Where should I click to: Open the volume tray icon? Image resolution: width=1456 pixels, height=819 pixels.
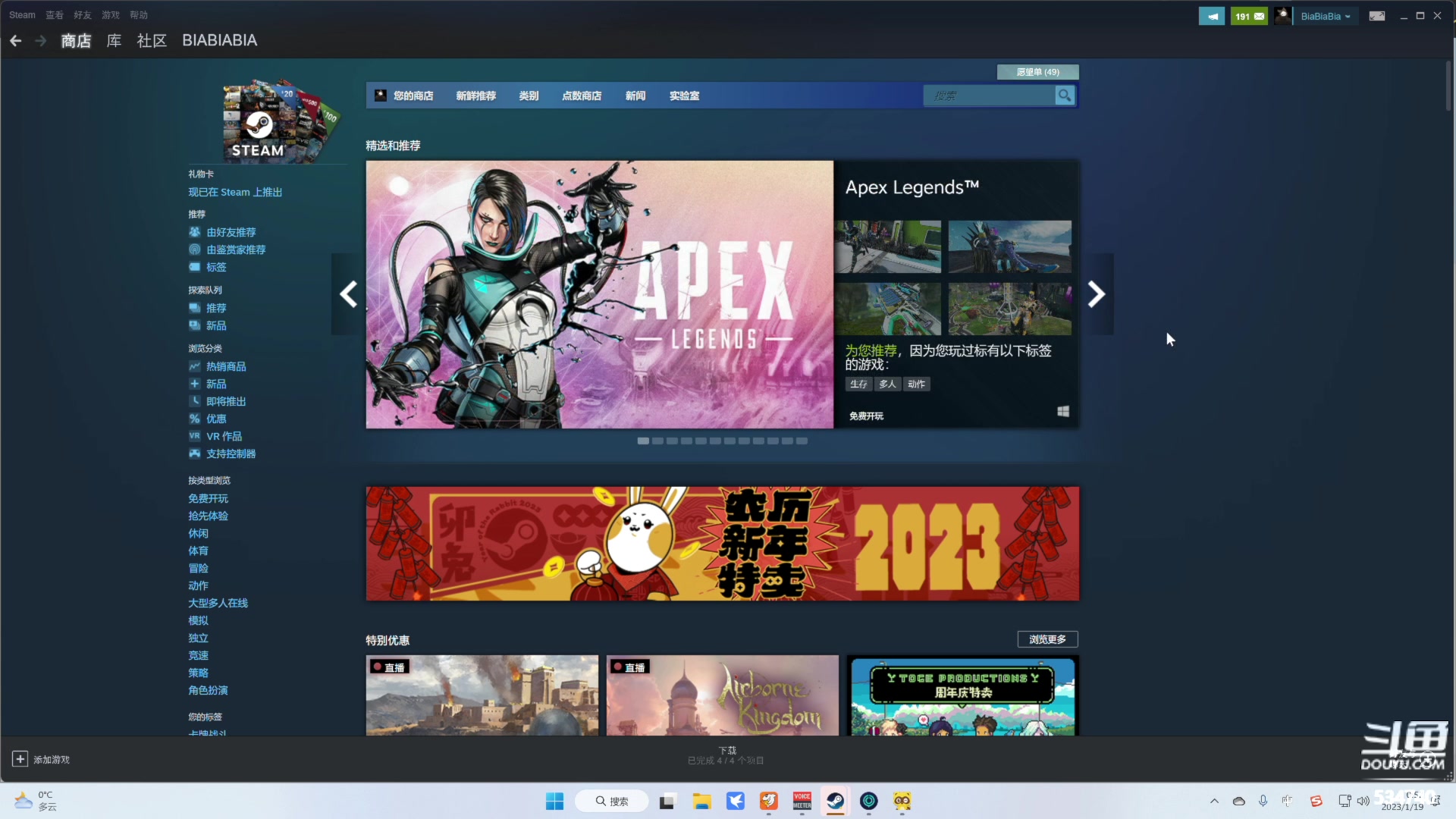(1363, 801)
